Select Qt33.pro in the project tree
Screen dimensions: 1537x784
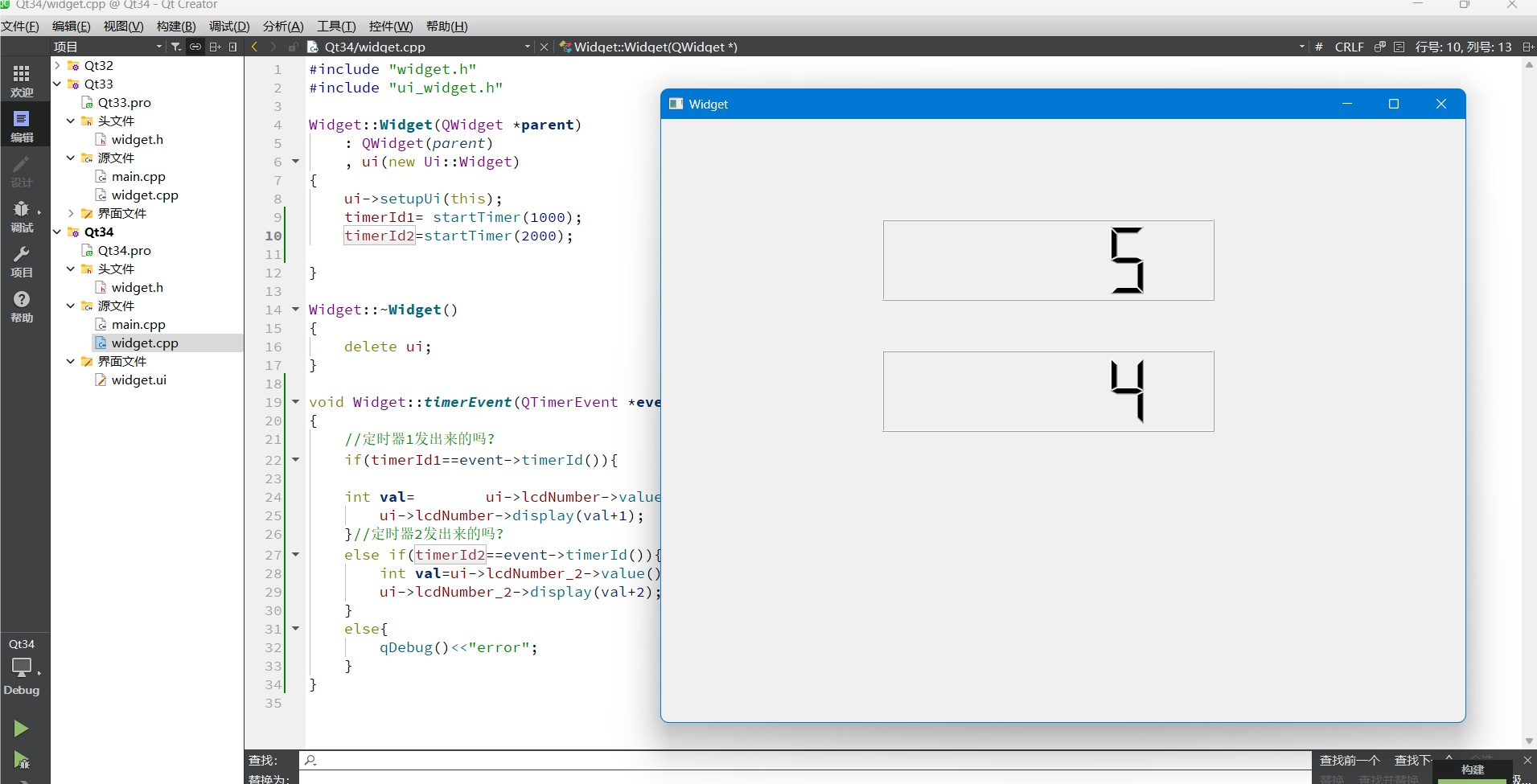(124, 102)
